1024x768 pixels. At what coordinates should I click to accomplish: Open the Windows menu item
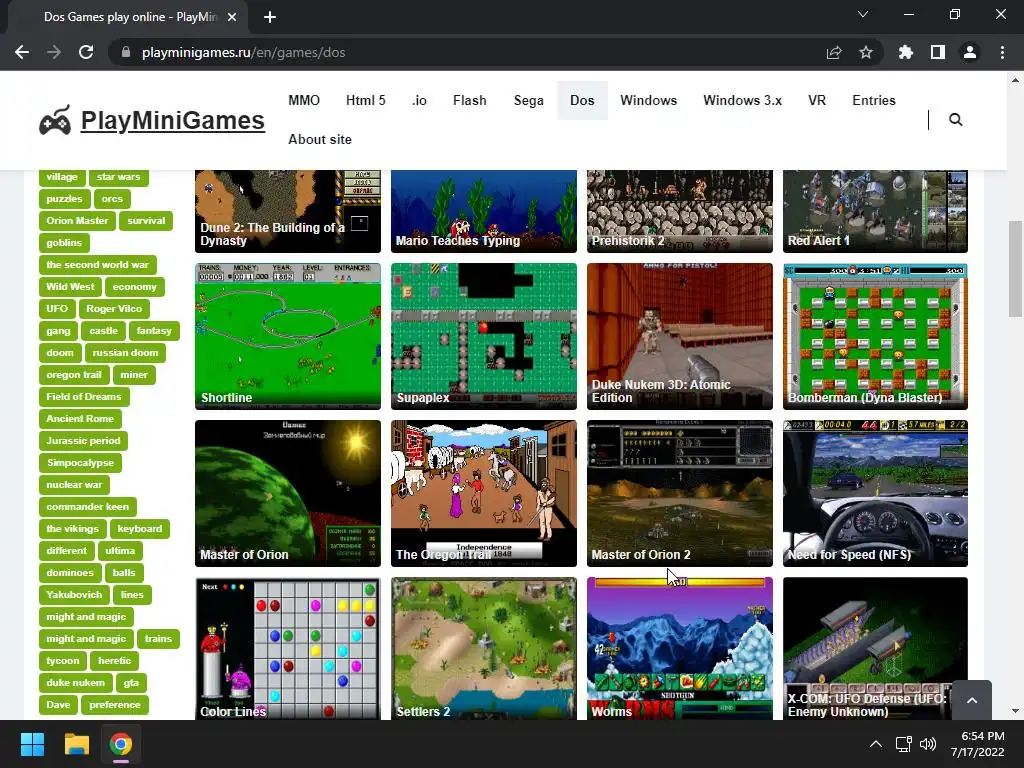pos(648,101)
